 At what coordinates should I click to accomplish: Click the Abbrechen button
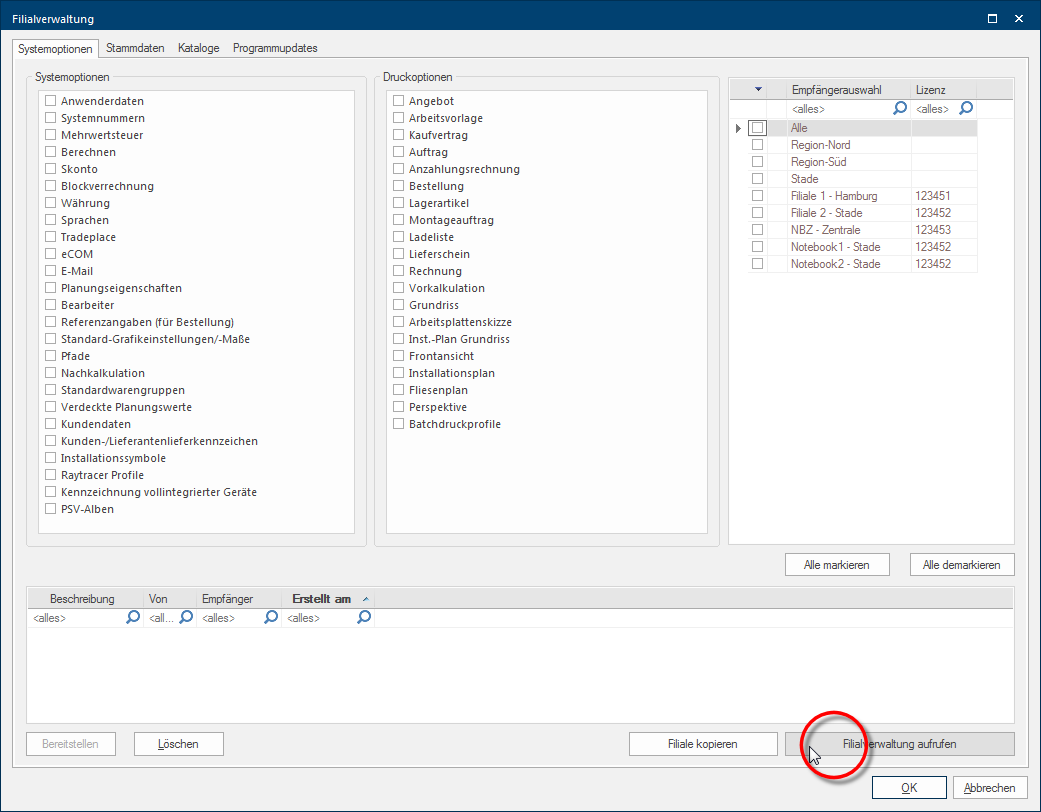tap(989, 788)
